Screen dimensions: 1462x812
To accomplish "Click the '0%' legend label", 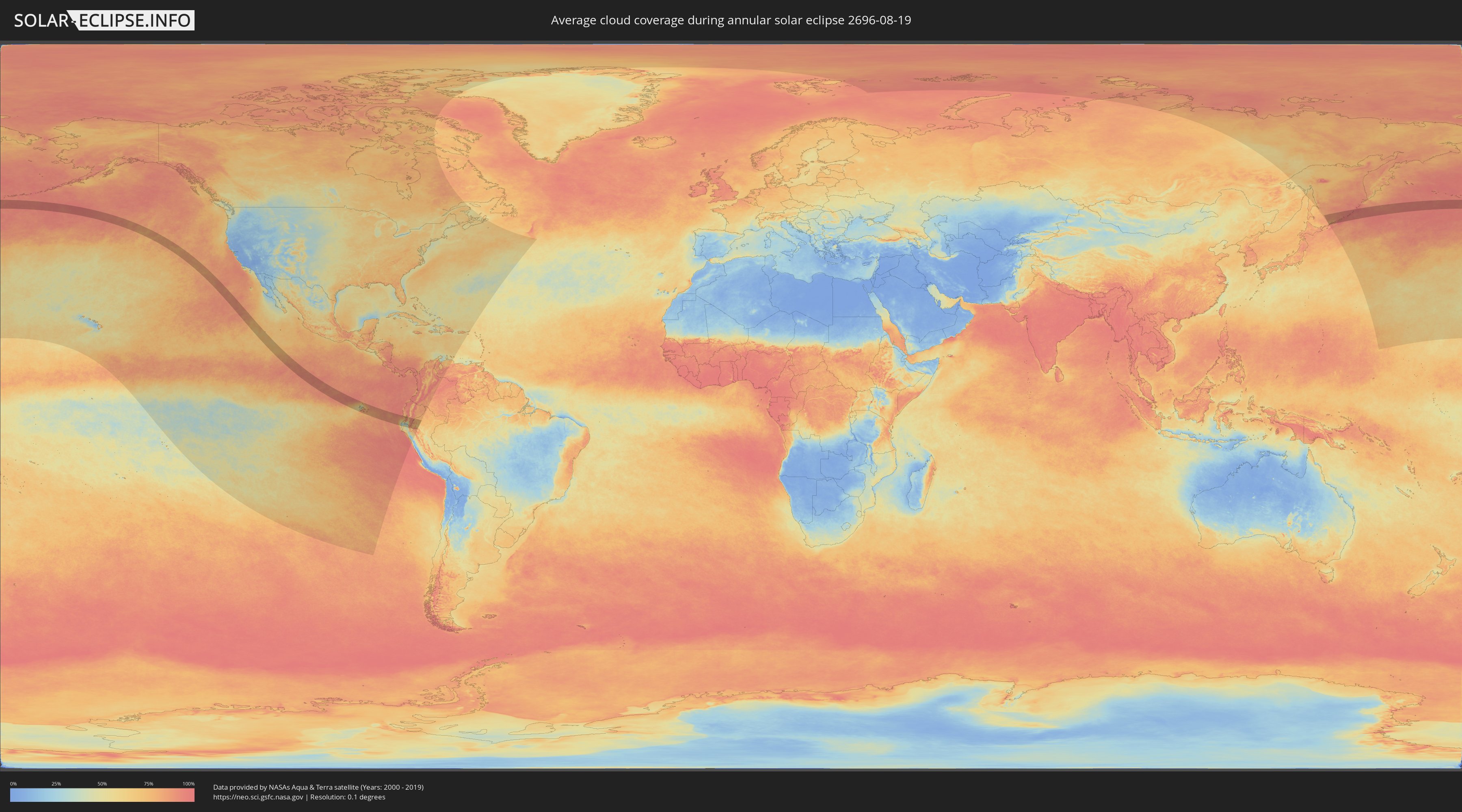I will click(x=13, y=784).
